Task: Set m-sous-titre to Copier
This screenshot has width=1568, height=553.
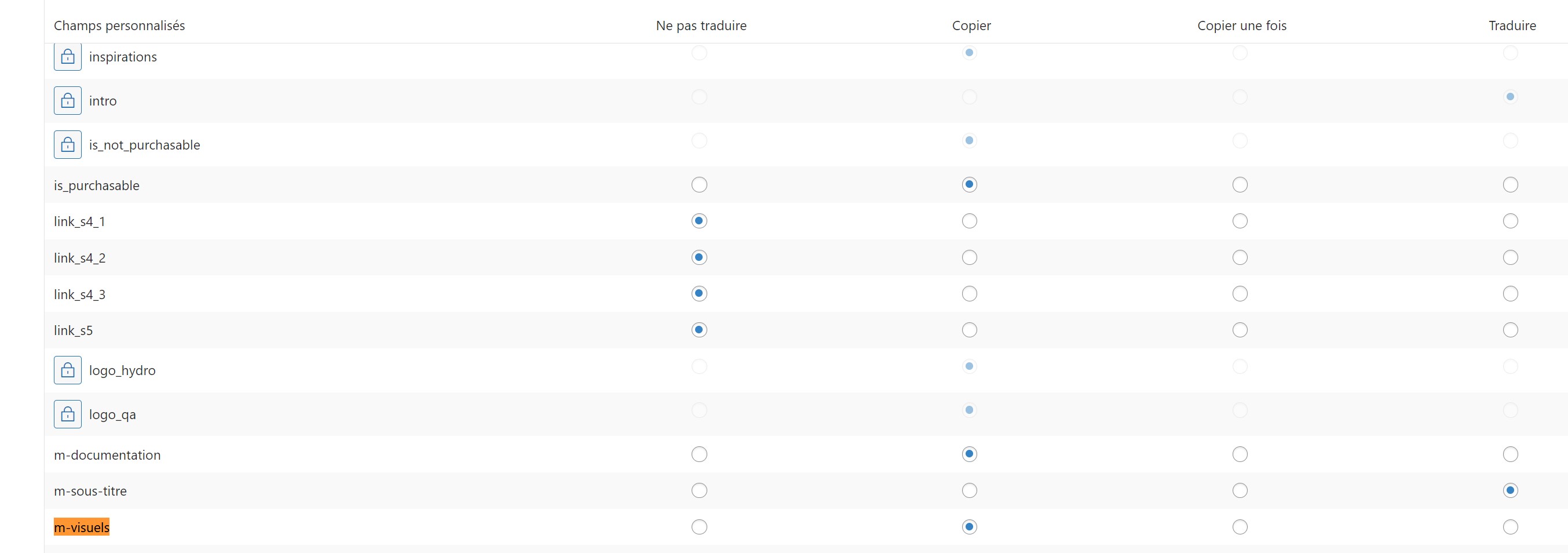Action: (x=970, y=490)
